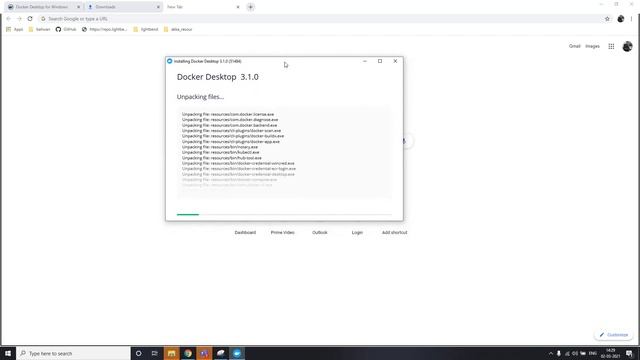
Task: Open the microphone tray icon
Action: (x=559, y=353)
